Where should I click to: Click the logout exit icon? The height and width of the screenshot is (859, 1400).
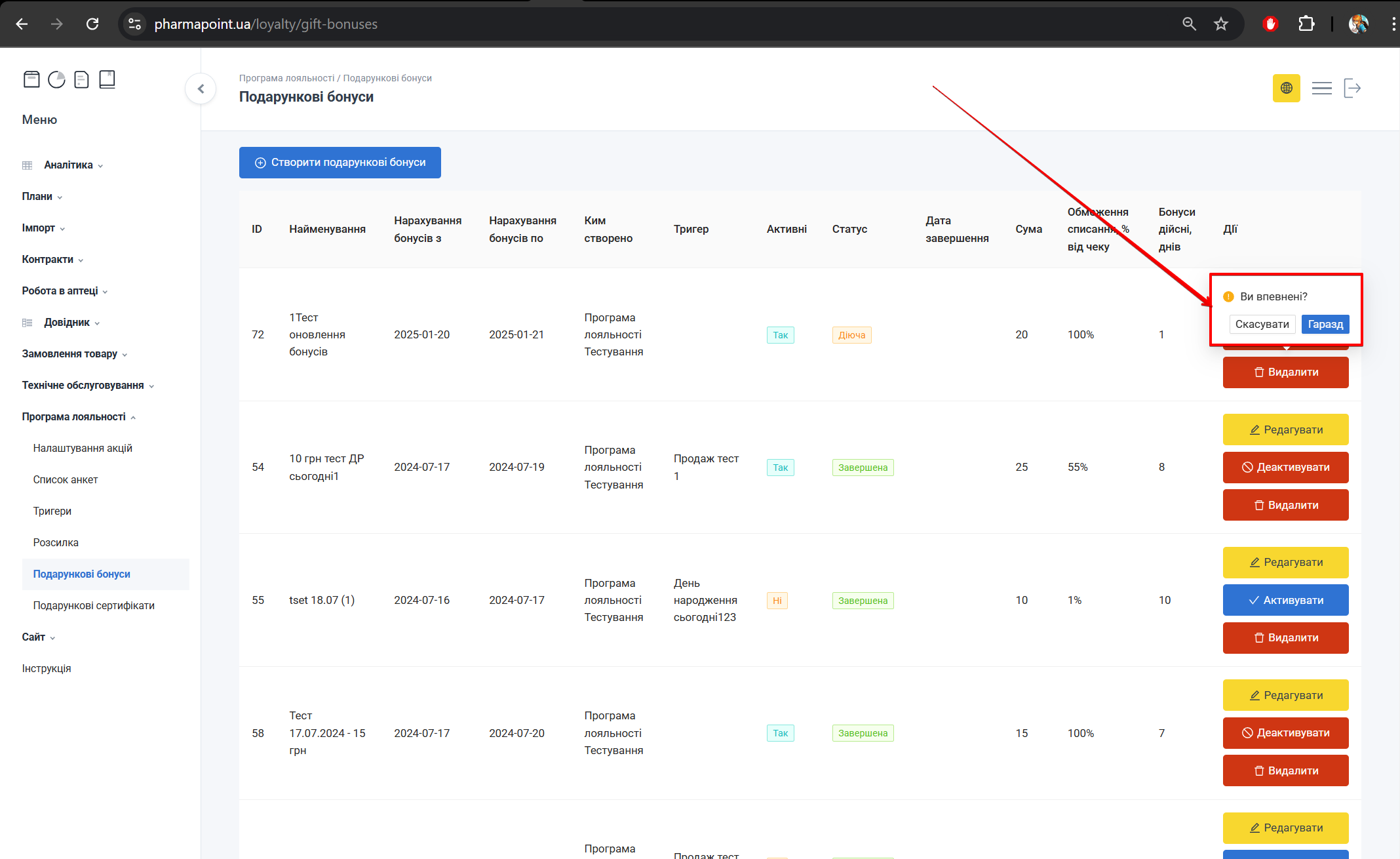tap(1351, 88)
